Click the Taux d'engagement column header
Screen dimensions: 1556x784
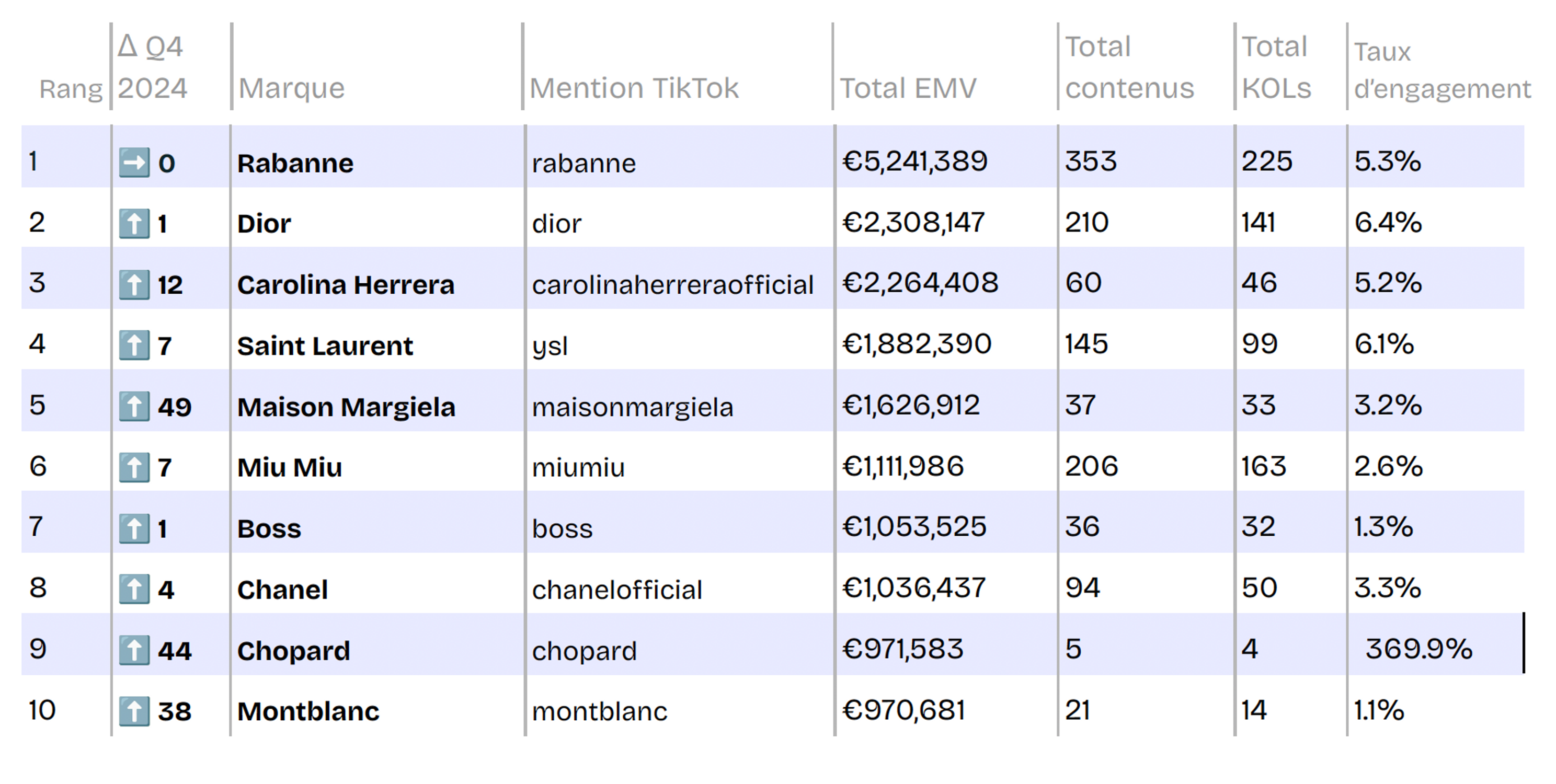1442,70
